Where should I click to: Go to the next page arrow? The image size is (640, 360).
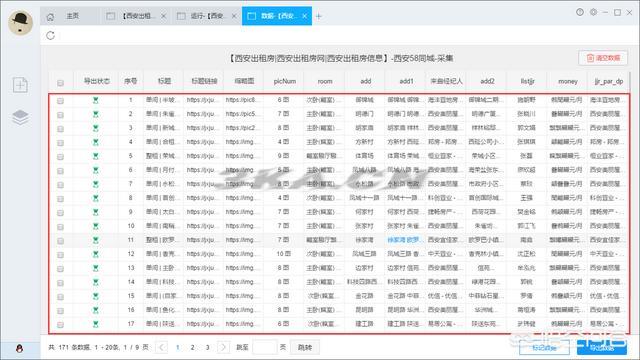click(x=223, y=347)
